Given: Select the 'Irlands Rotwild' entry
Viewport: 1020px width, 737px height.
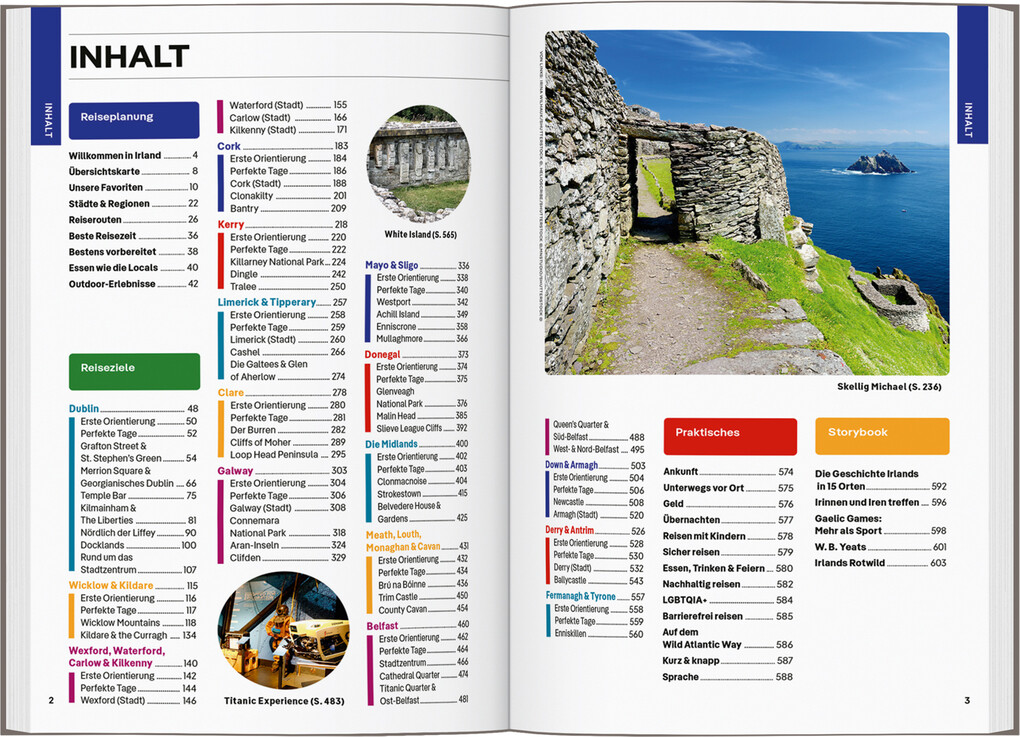Looking at the screenshot, I should click(881, 563).
